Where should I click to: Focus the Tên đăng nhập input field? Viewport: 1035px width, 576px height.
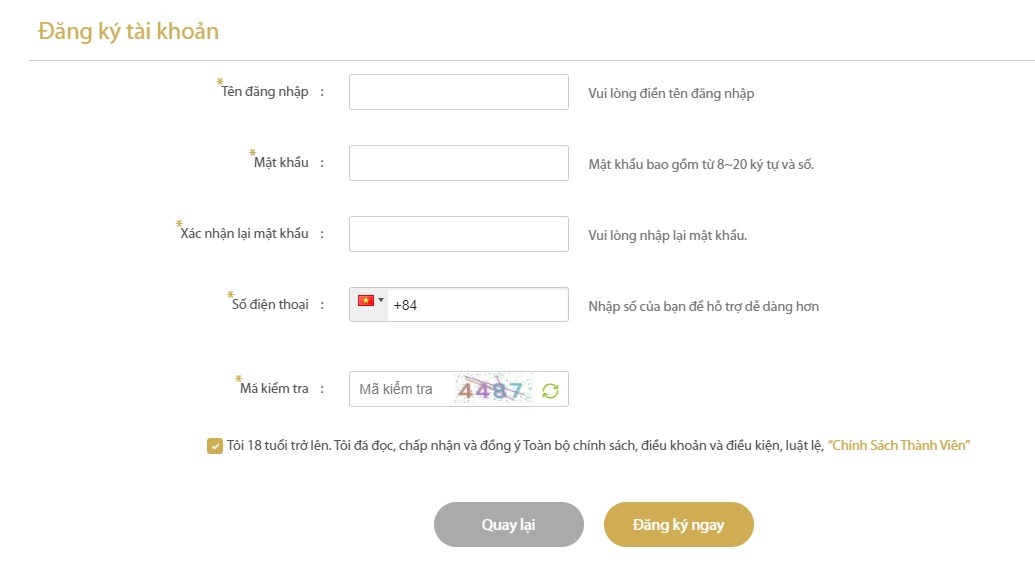tap(458, 92)
